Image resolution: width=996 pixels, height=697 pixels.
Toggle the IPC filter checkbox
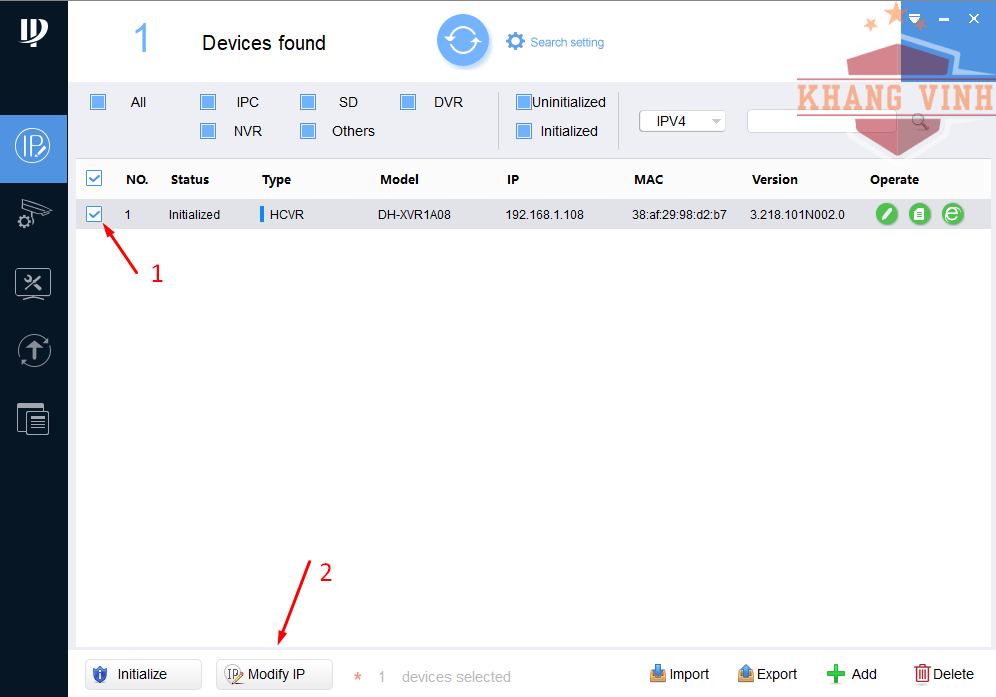(x=208, y=102)
